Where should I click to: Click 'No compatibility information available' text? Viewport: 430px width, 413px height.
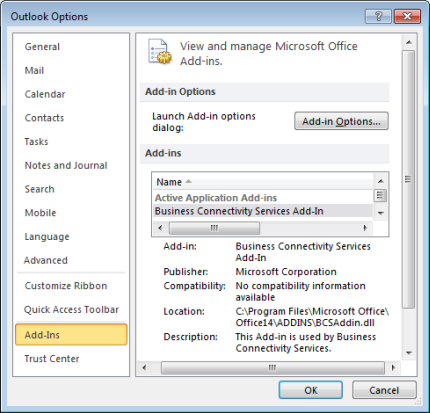pos(300,291)
